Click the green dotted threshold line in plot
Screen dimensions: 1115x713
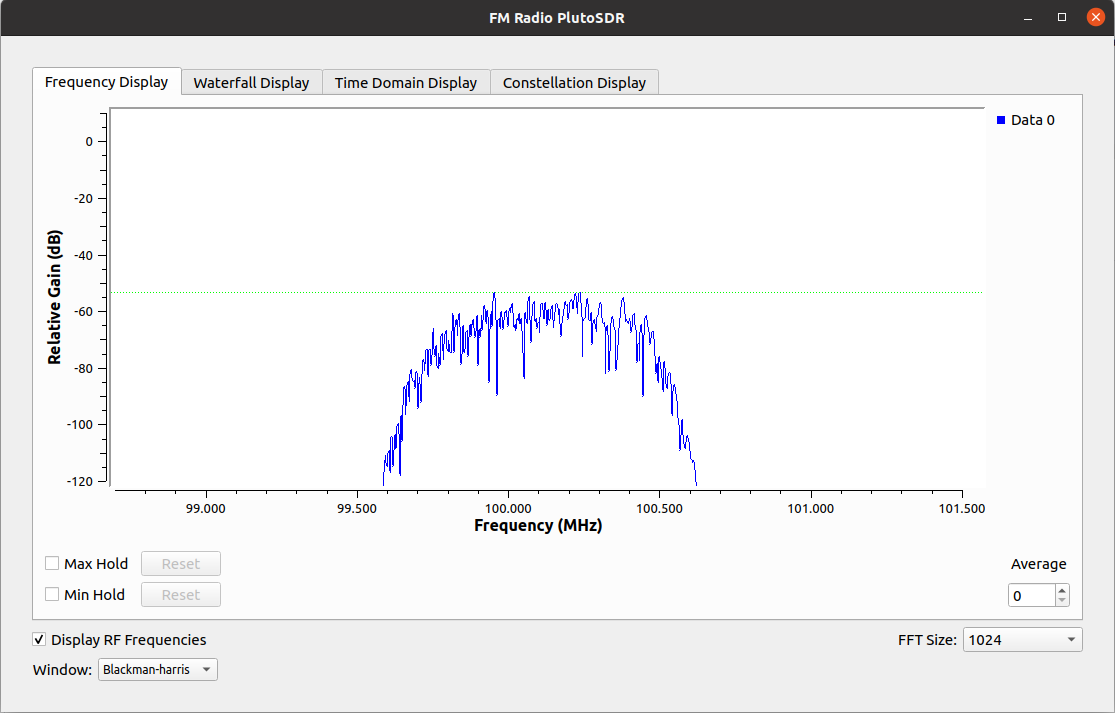[800, 293]
